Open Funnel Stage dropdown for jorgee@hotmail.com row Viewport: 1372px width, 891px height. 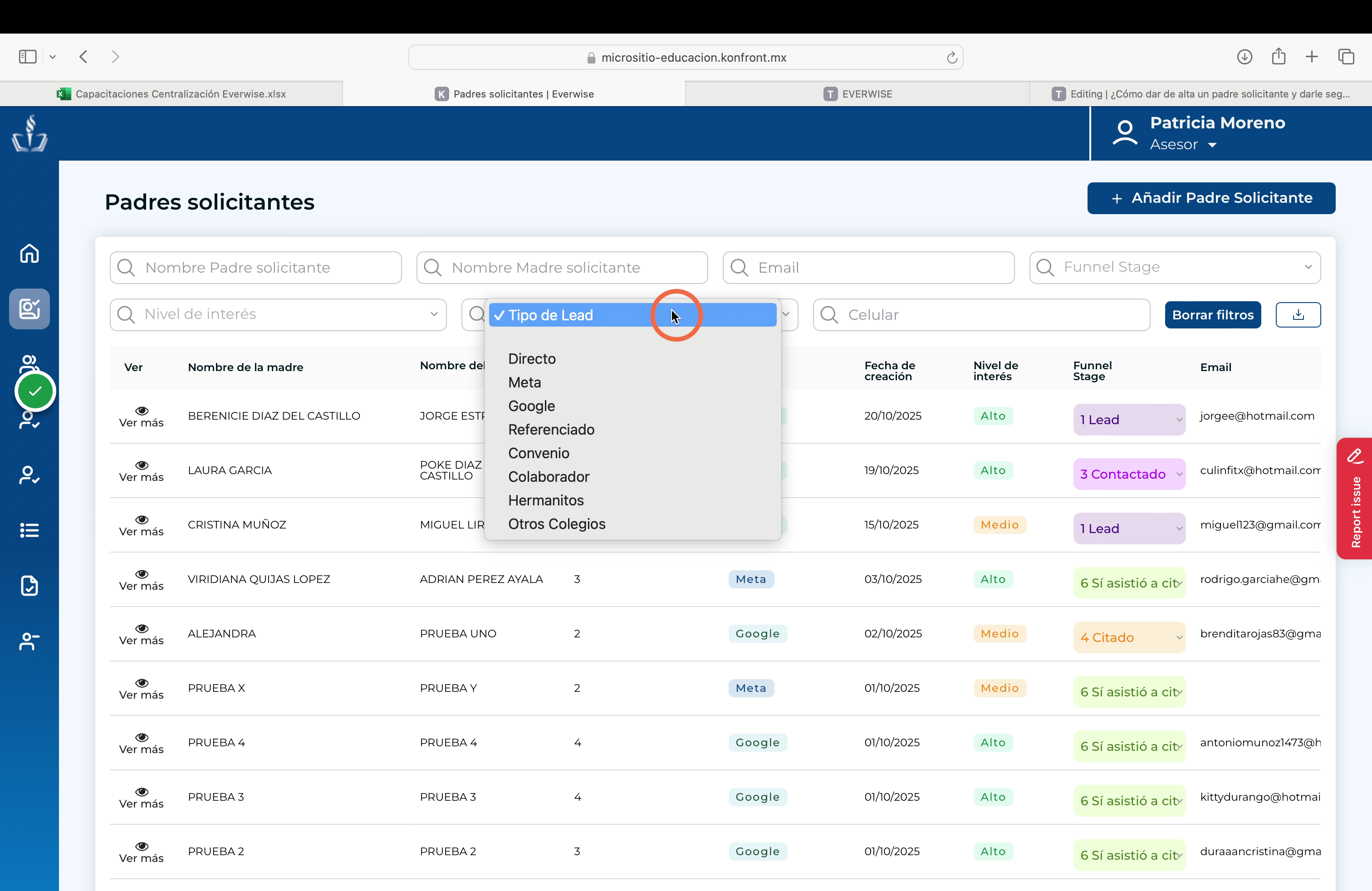1129,420
